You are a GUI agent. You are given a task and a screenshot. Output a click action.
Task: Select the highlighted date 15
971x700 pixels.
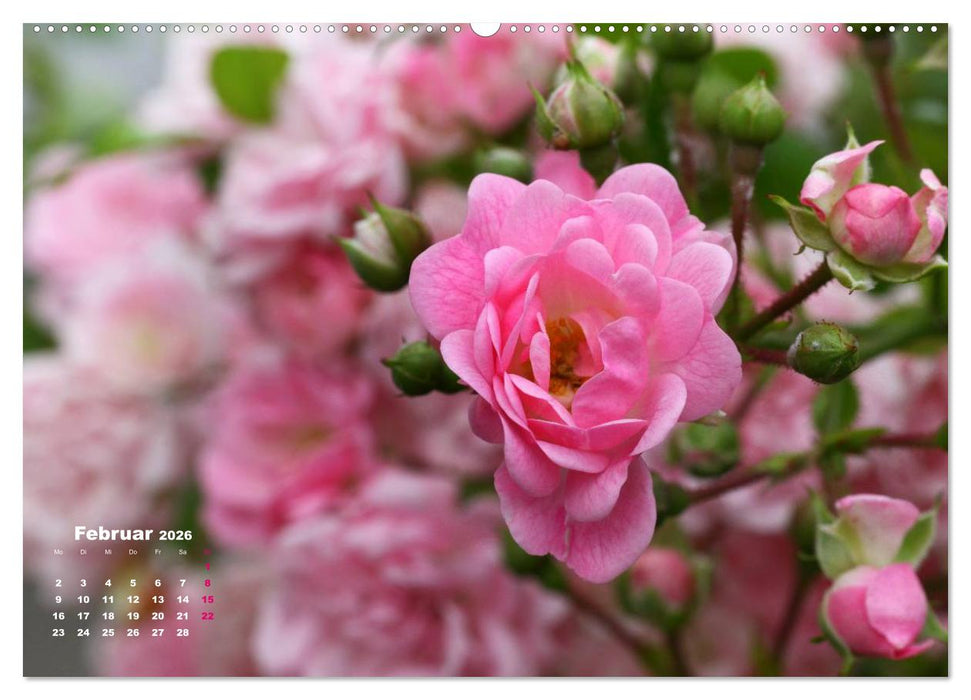(x=209, y=599)
